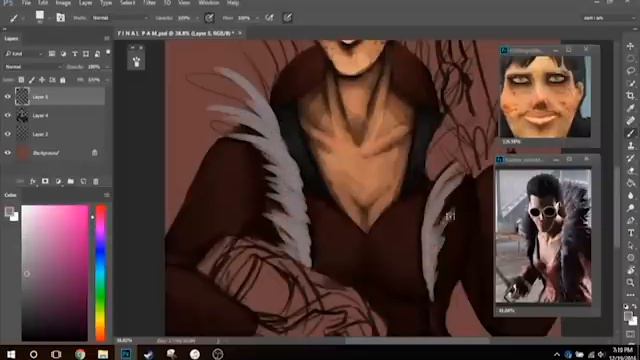The width and height of the screenshot is (640, 360).
Task: Toggle lock all padlock icon
Action: pos(63,80)
